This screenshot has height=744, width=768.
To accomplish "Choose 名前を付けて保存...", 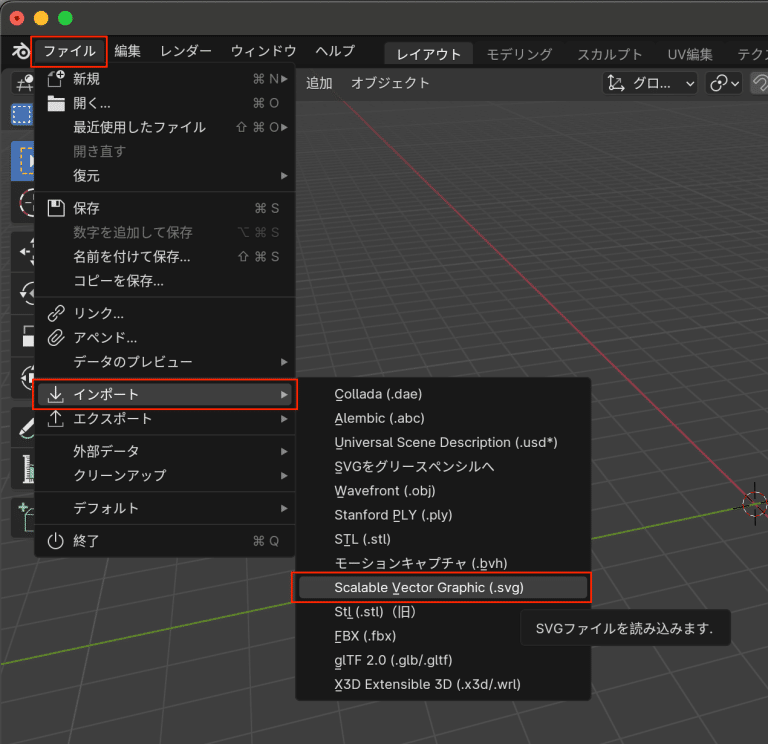I will (165, 257).
